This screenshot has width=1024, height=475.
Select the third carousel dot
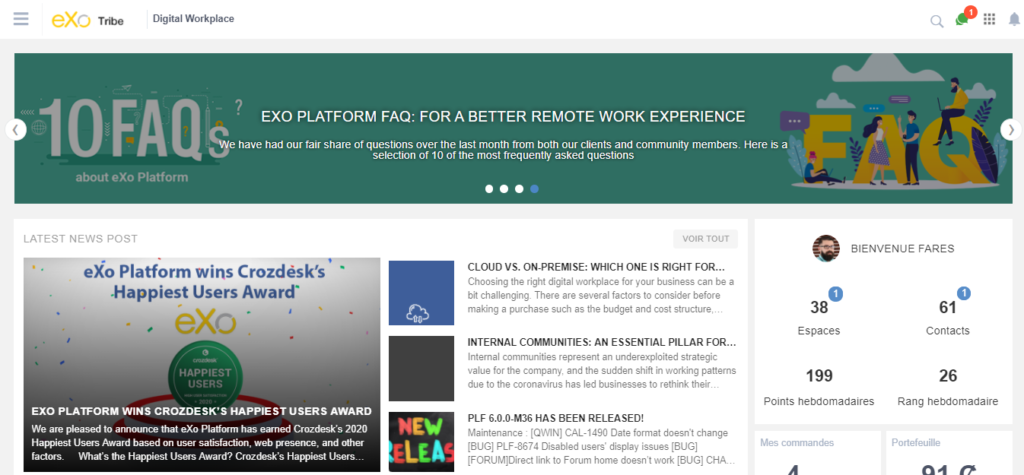519,188
